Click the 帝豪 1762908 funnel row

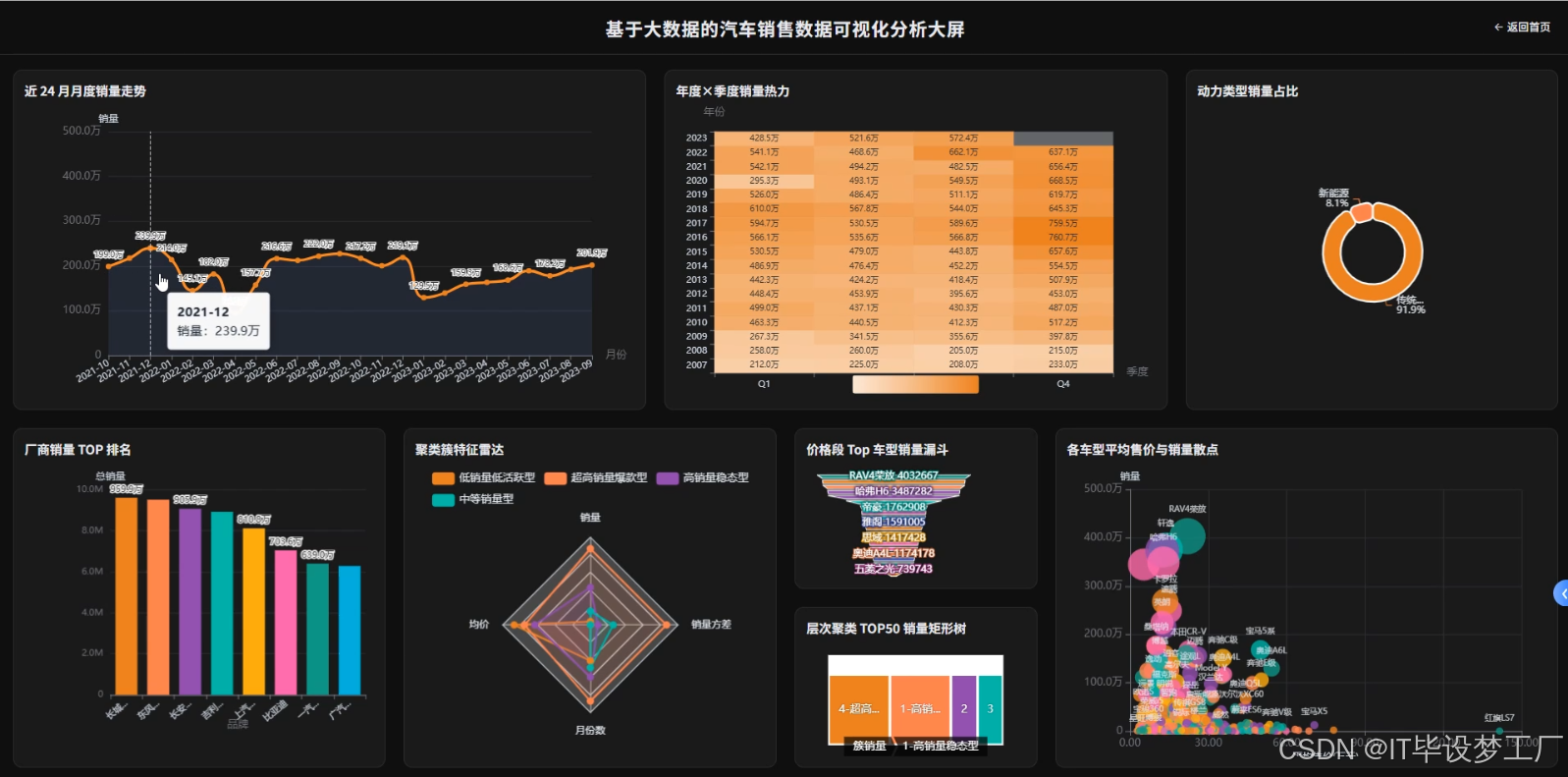893,507
